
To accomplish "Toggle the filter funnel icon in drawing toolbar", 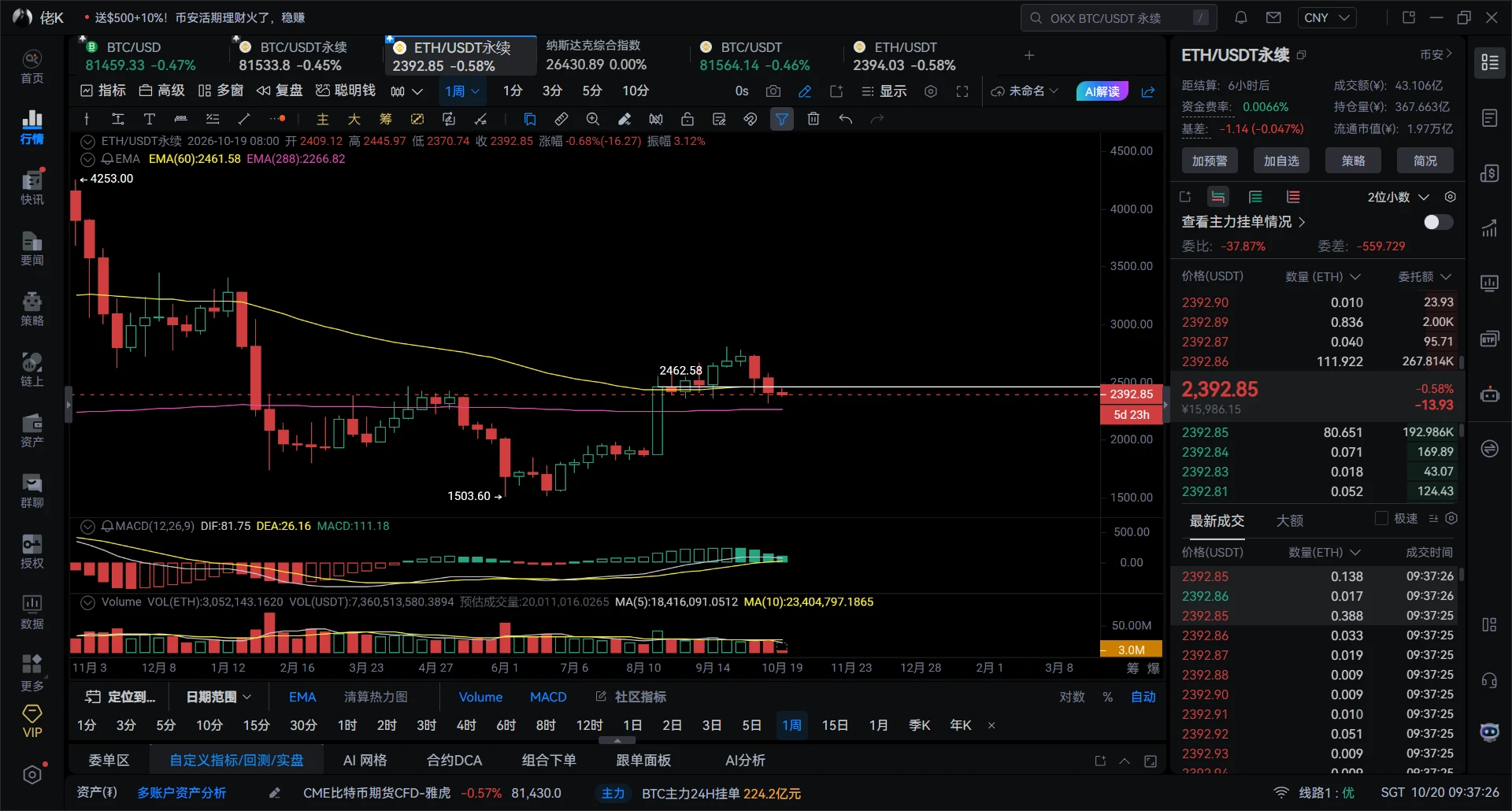I will click(781, 119).
